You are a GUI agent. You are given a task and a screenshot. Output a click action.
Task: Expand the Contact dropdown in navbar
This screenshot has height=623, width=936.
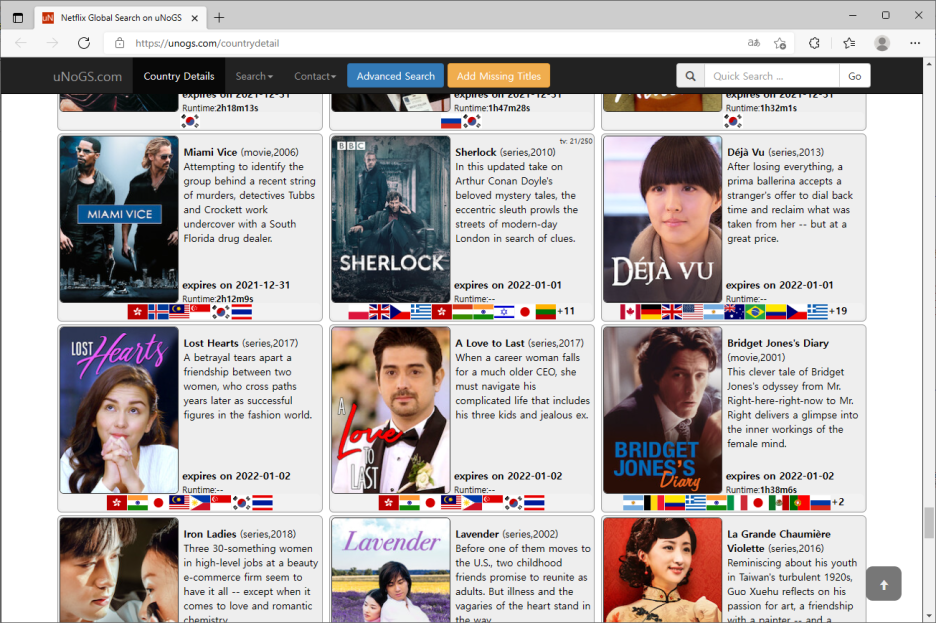point(315,76)
